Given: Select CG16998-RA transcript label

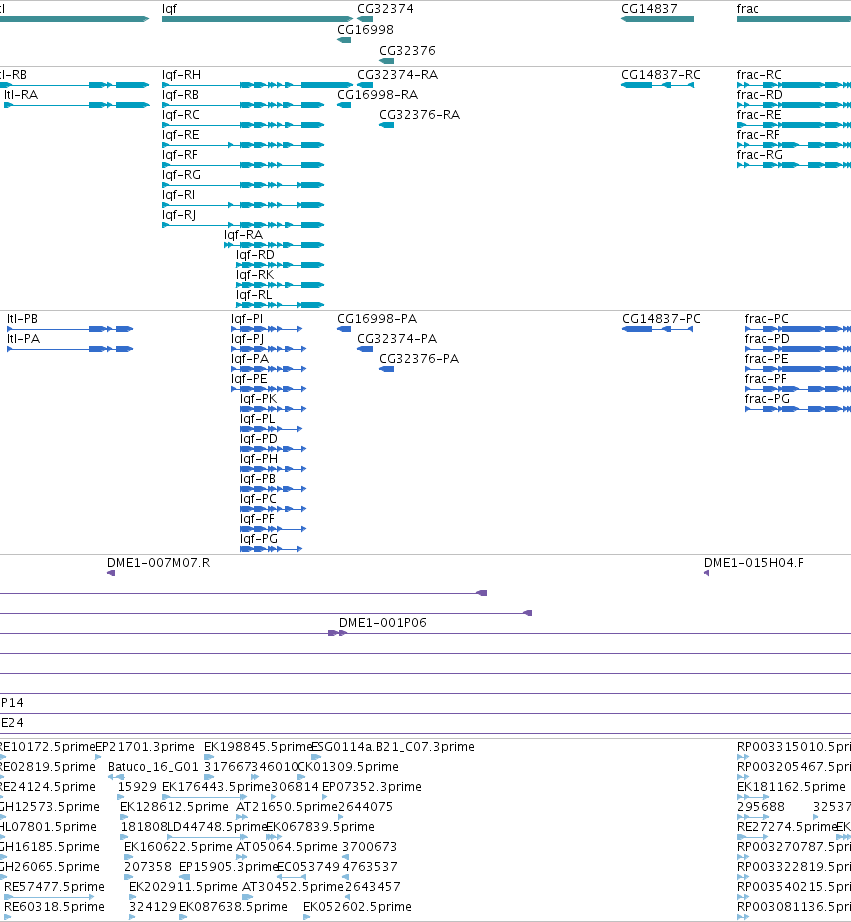Looking at the screenshot, I should click(378, 95).
